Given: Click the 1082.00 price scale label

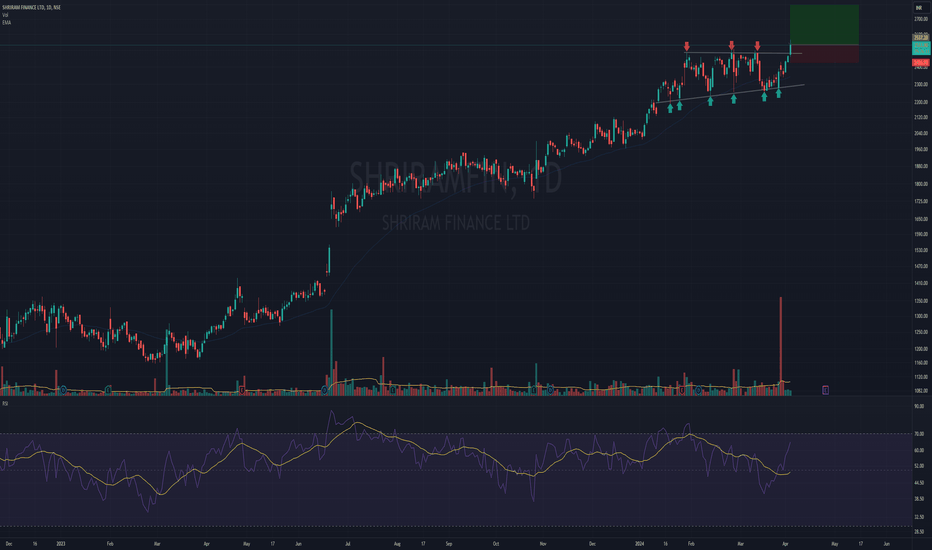Looking at the screenshot, I should click(921, 391).
